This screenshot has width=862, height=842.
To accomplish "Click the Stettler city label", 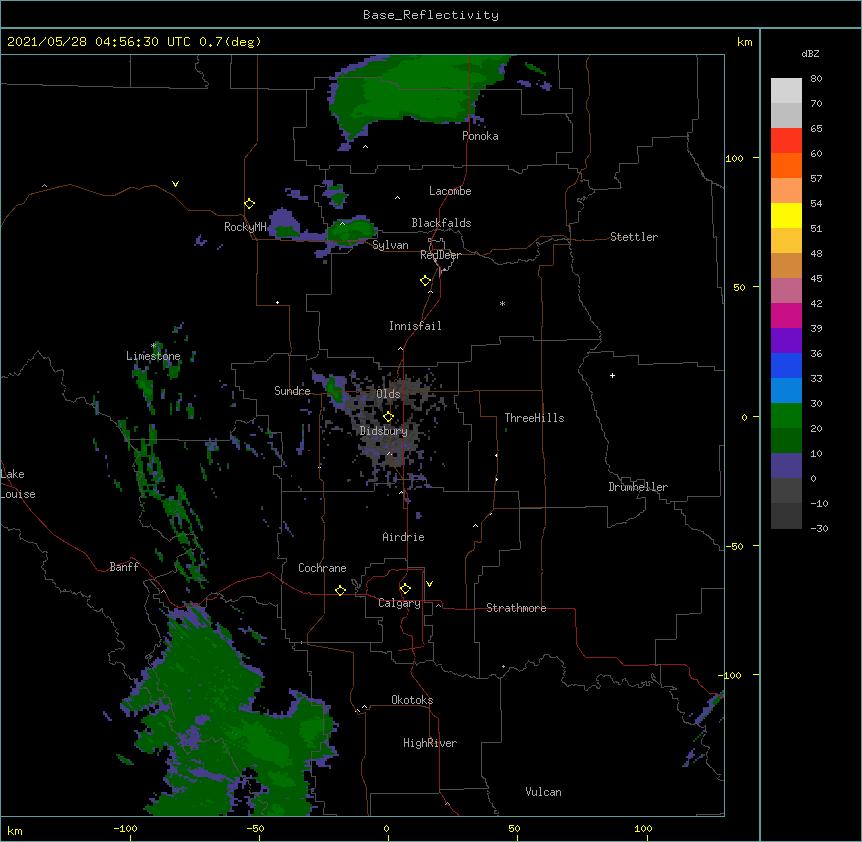I will pos(634,237).
